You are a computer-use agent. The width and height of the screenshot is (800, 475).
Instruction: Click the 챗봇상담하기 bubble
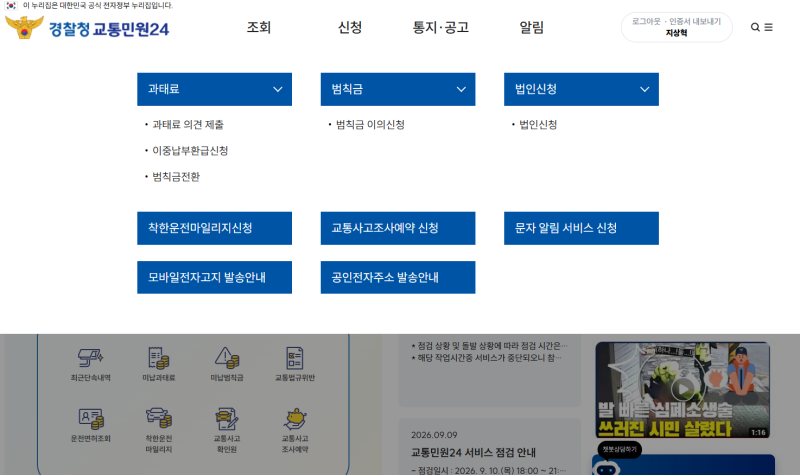619,449
